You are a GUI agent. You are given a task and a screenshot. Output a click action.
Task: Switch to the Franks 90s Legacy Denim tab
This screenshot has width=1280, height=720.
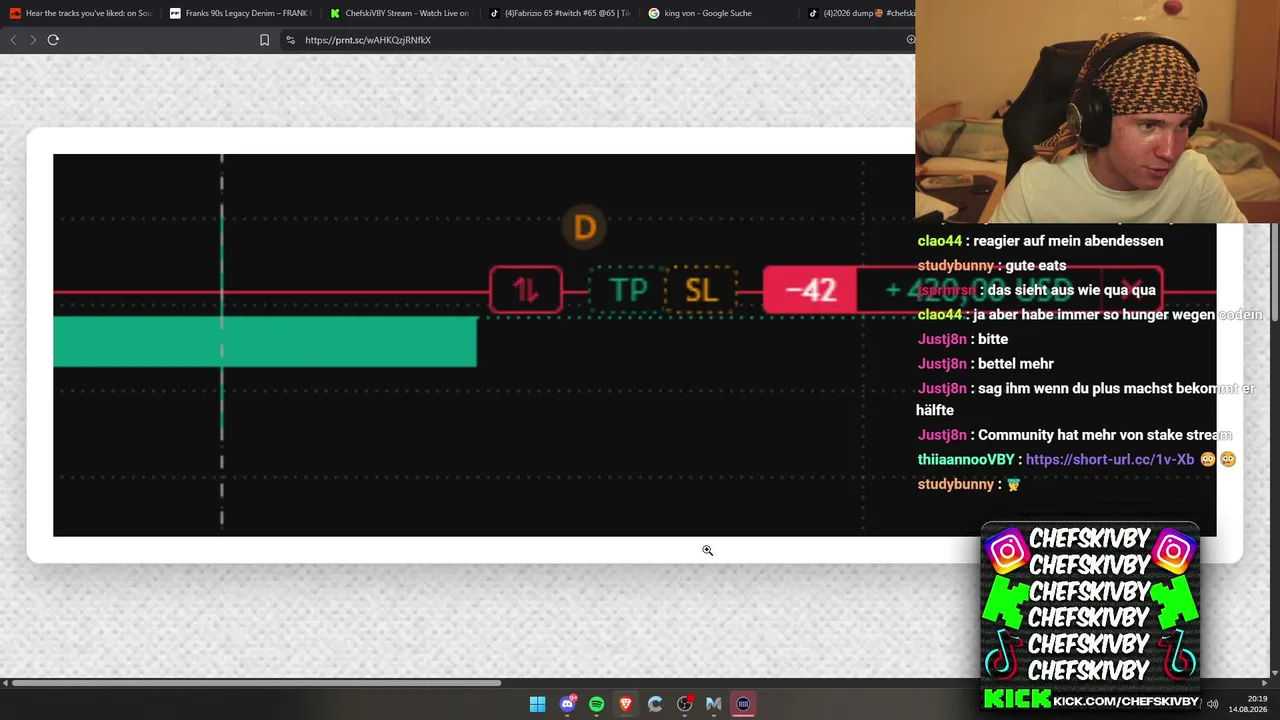[x=240, y=13]
